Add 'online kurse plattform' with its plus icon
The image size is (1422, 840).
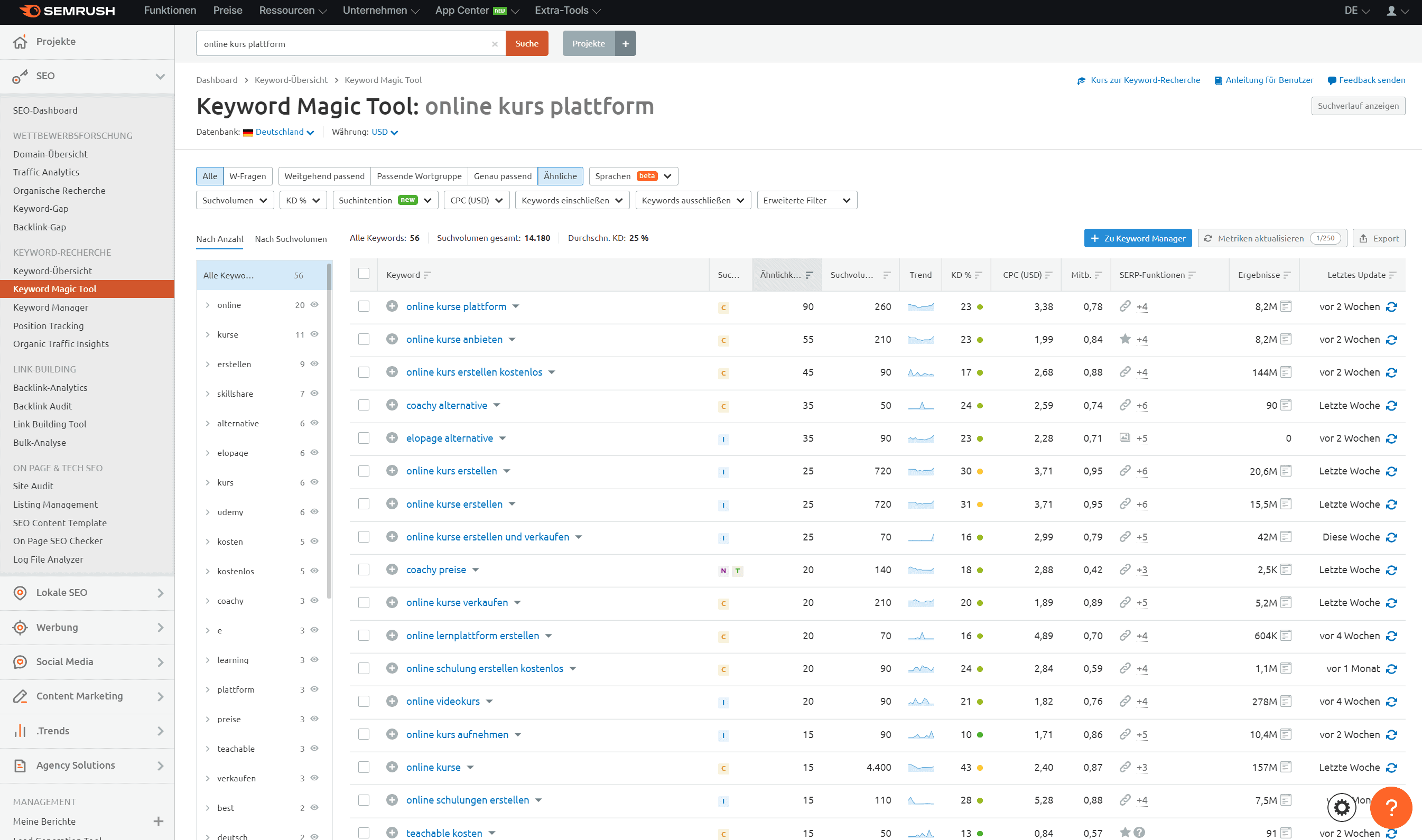point(392,306)
